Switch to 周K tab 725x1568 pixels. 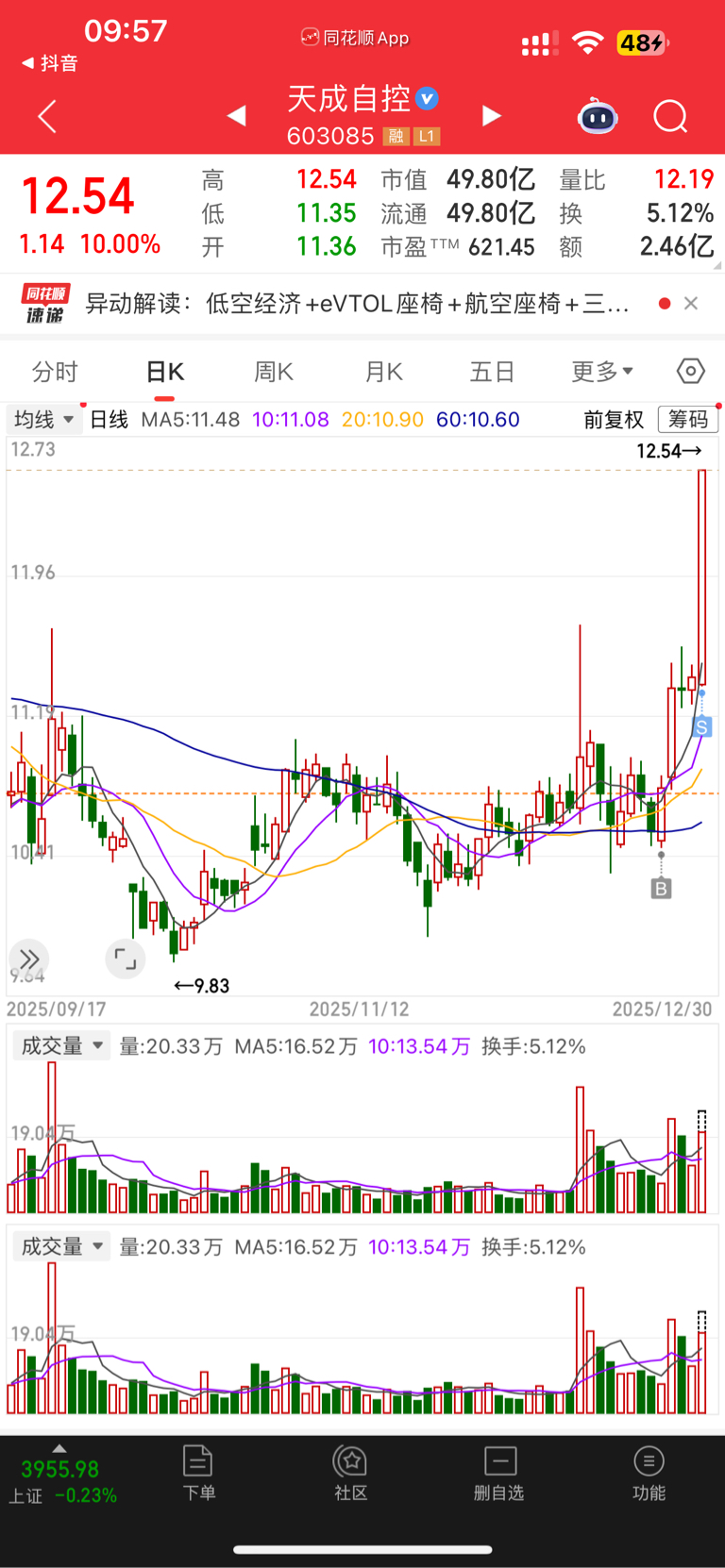pos(274,372)
